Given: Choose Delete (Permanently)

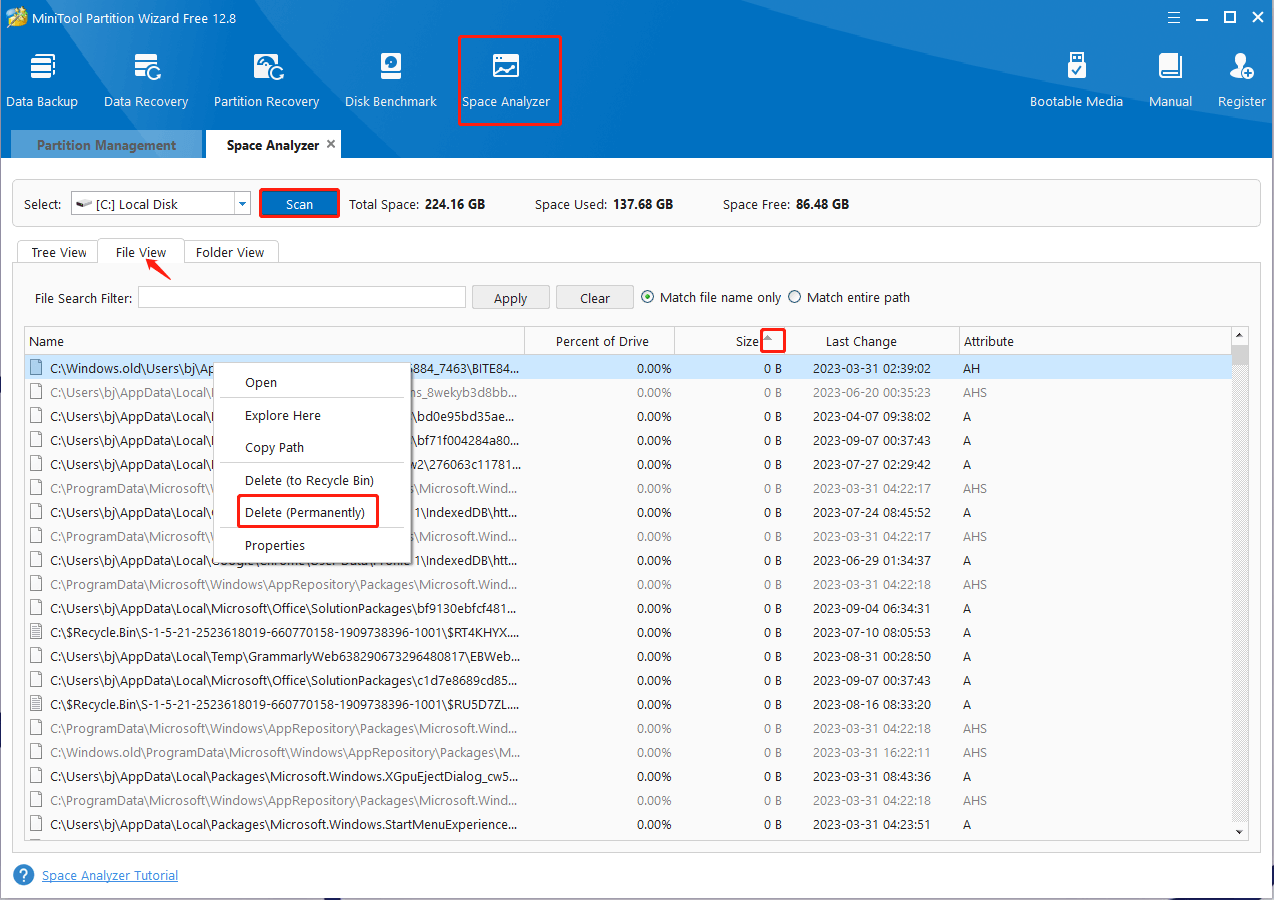Looking at the screenshot, I should [x=312, y=512].
